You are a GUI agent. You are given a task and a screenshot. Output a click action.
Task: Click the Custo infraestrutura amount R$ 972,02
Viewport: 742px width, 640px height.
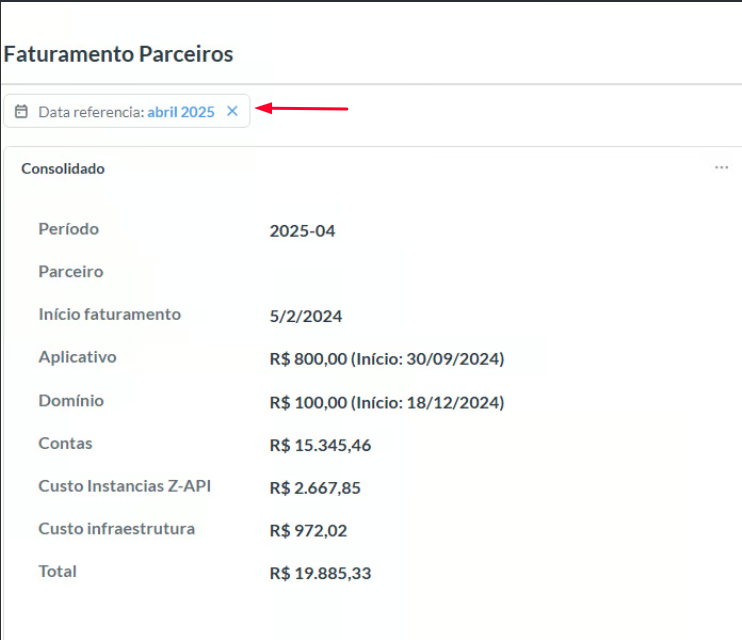coord(308,530)
